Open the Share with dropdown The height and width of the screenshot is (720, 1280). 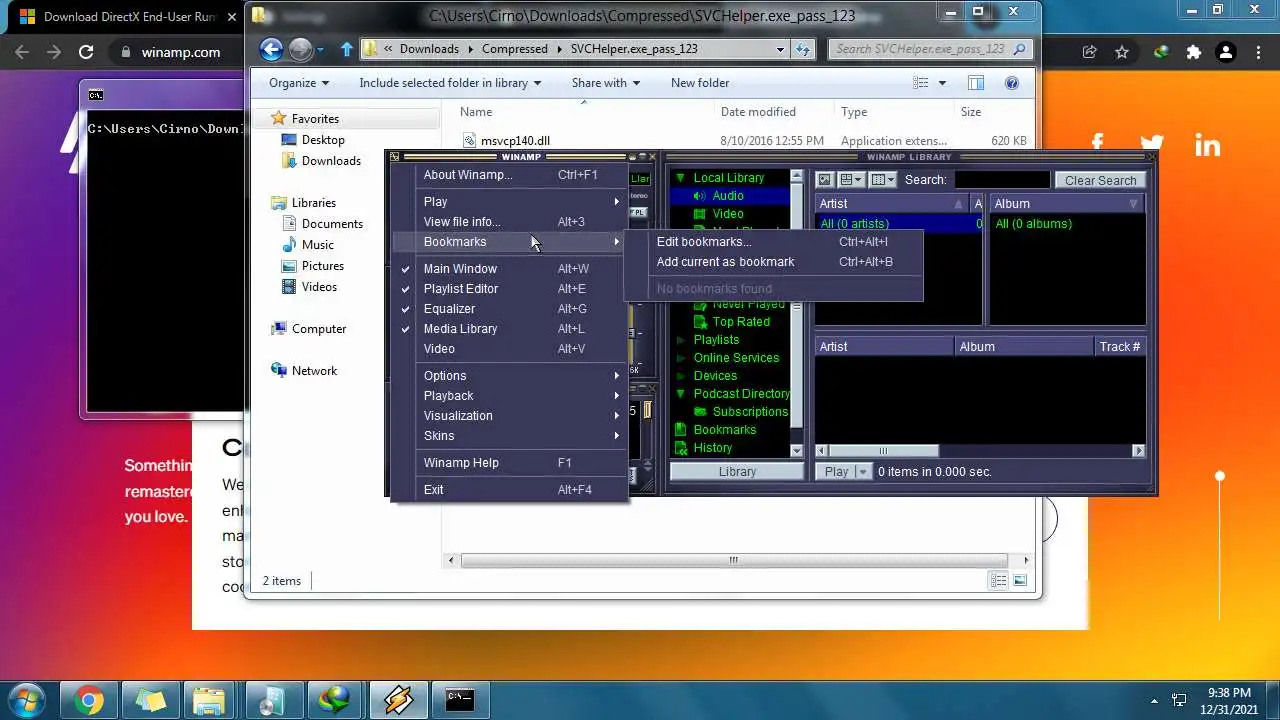point(606,83)
